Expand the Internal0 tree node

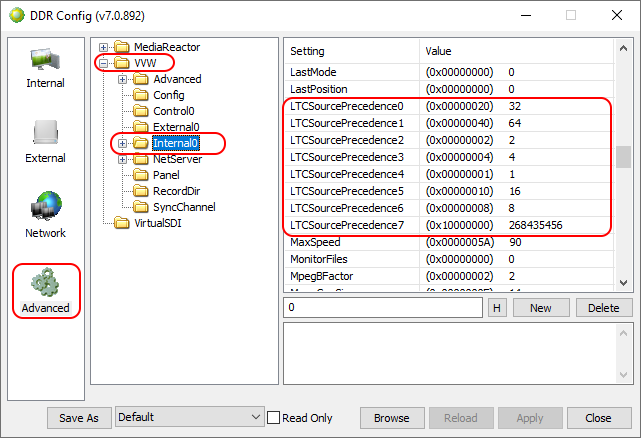pos(122,143)
